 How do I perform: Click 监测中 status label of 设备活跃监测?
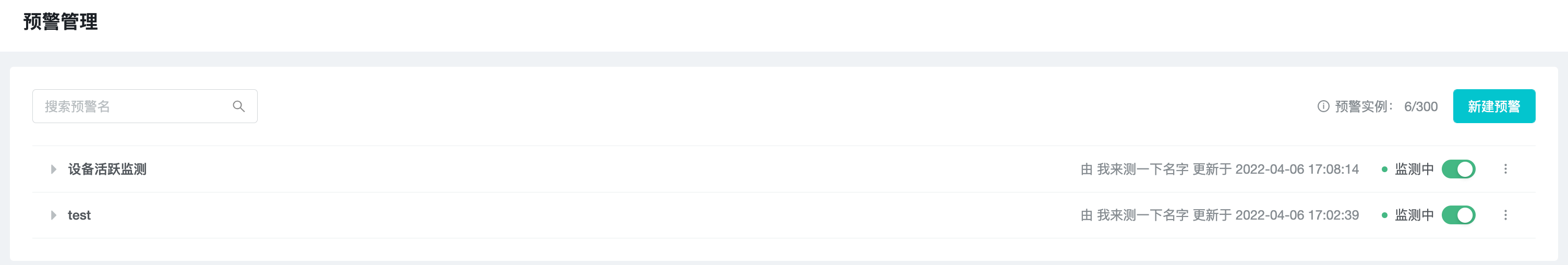[x=1414, y=170]
